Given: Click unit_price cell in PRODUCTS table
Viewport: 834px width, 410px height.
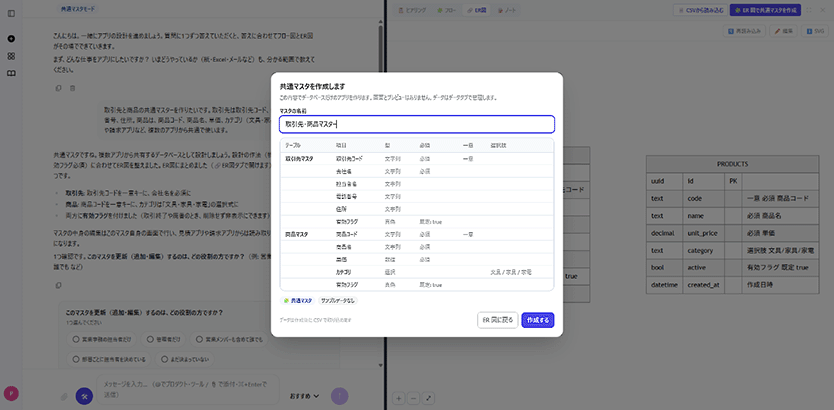Looking at the screenshot, I should click(x=704, y=233).
